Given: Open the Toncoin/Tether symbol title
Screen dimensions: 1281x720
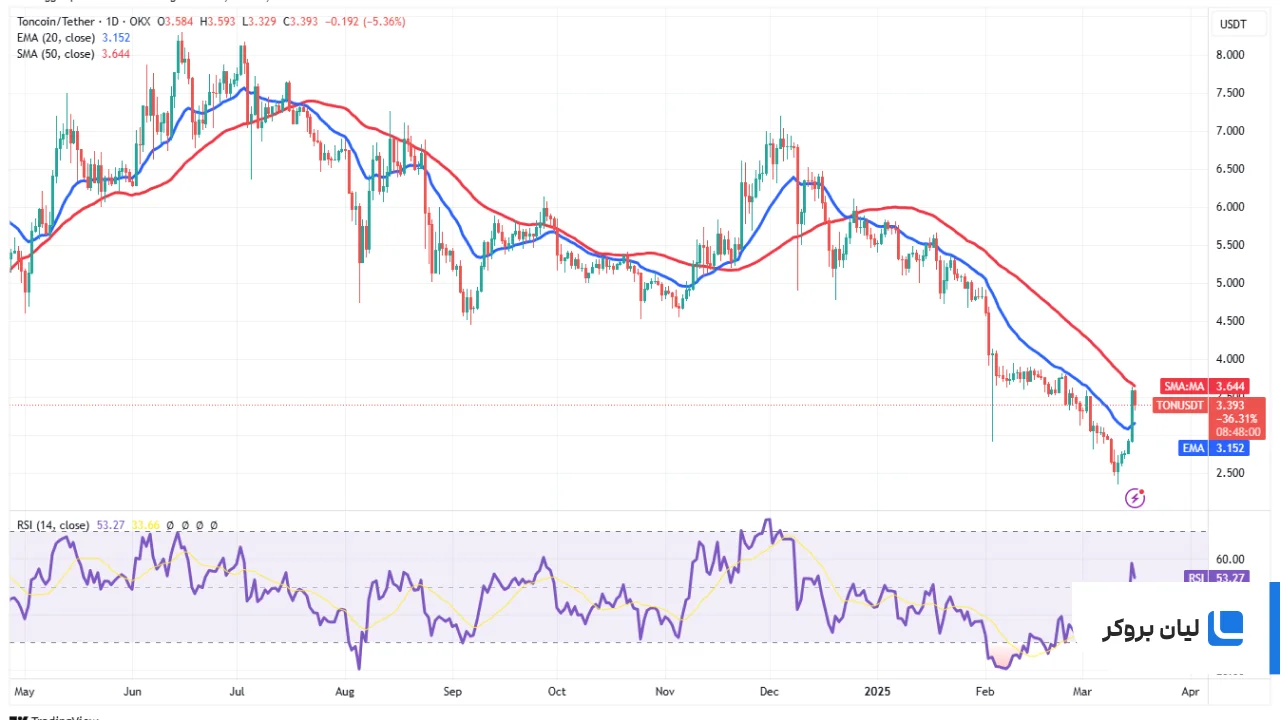Looking at the screenshot, I should pos(54,21).
